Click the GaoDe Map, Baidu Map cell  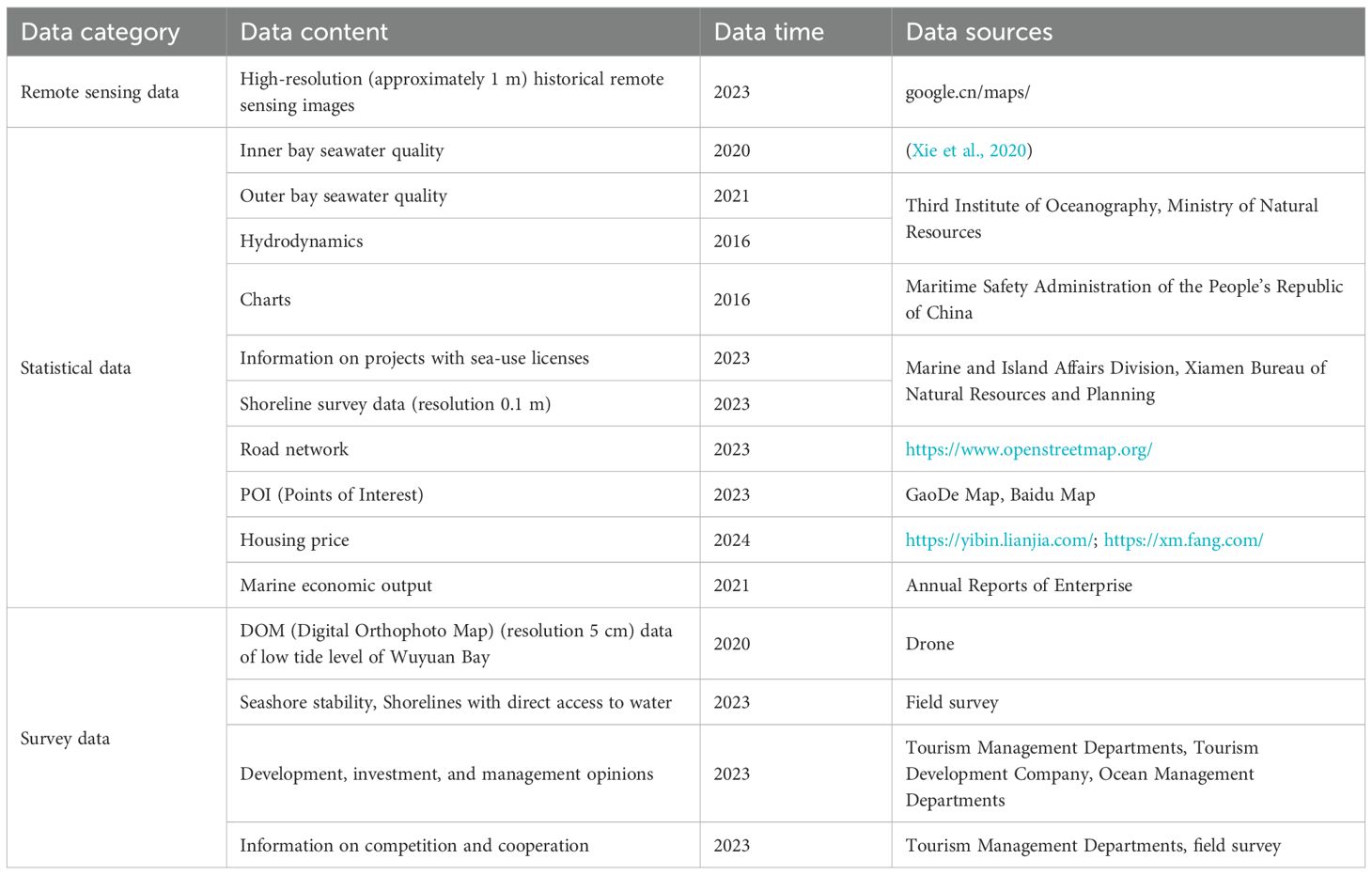pos(1000,494)
